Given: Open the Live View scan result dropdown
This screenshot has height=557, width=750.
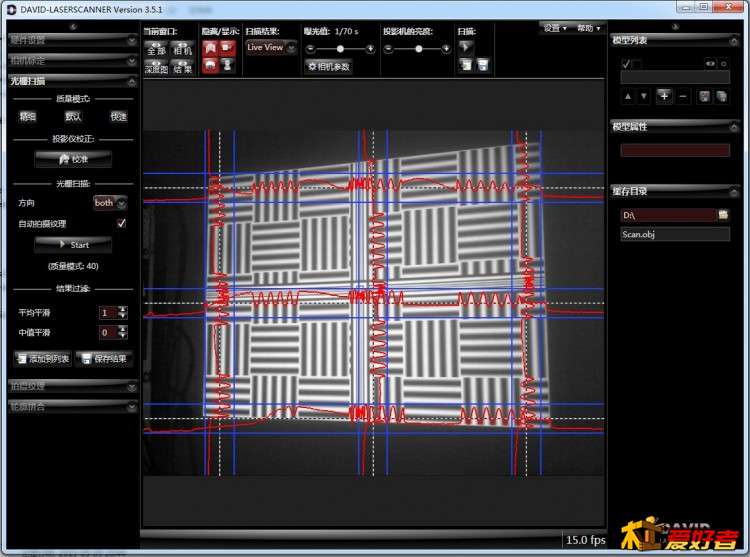Looking at the screenshot, I should pos(271,47).
